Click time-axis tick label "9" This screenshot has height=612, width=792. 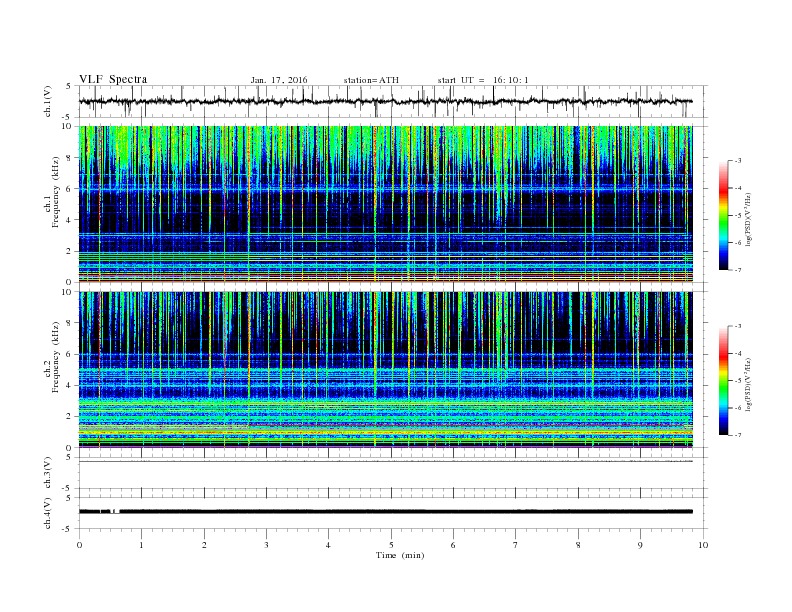640,545
